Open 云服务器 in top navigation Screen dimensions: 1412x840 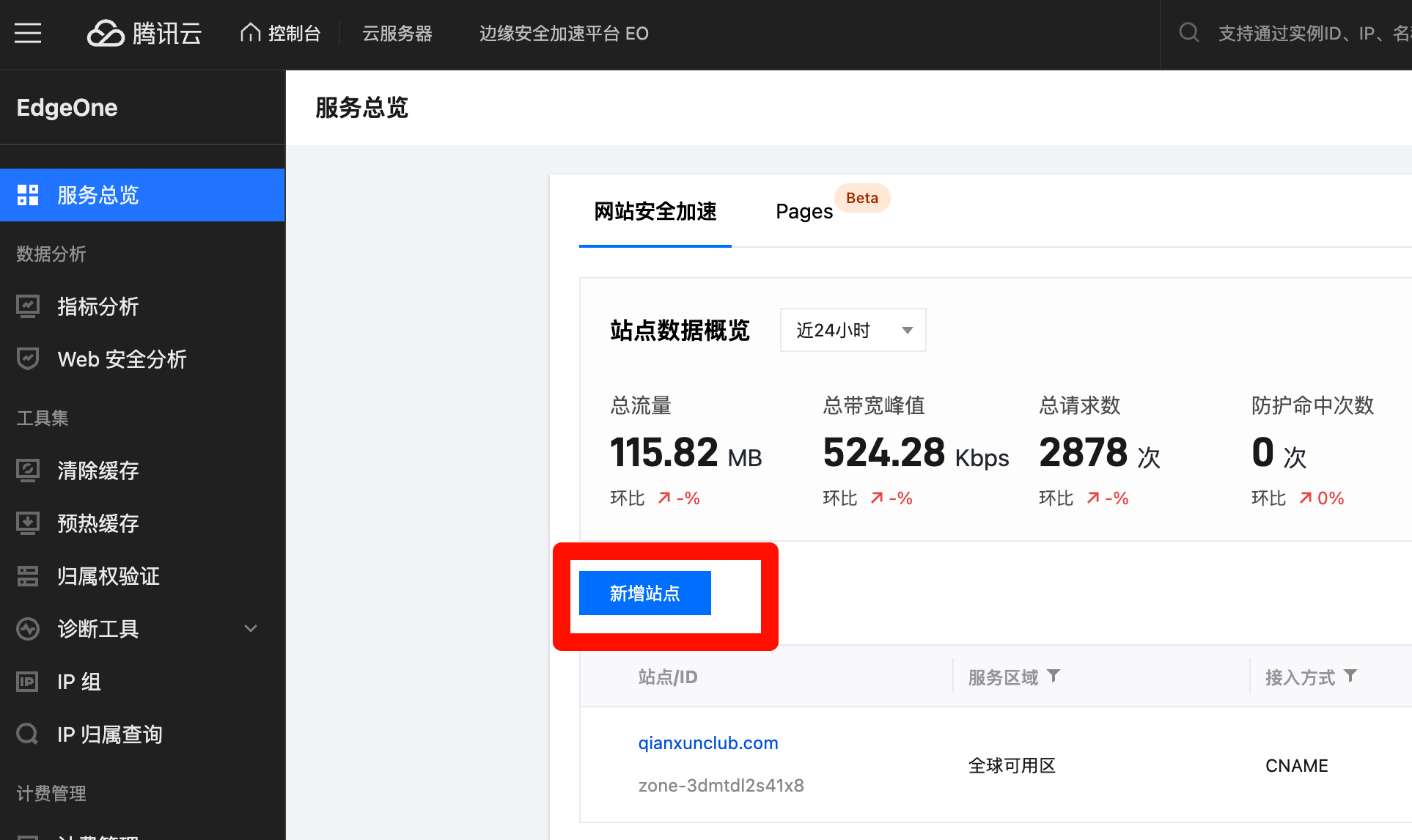coord(397,33)
